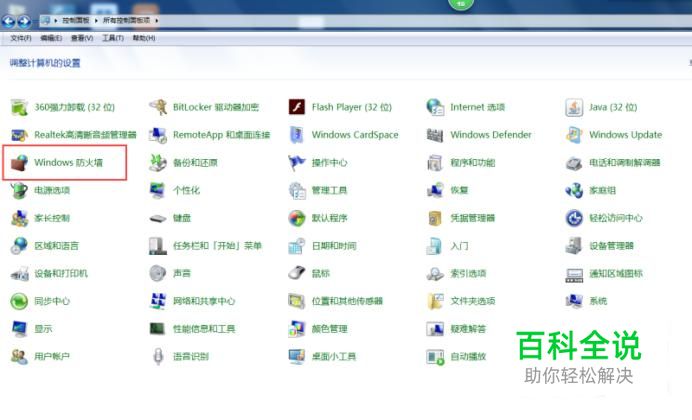
Task: Open the 编辑(E) menu
Action: 51,38
